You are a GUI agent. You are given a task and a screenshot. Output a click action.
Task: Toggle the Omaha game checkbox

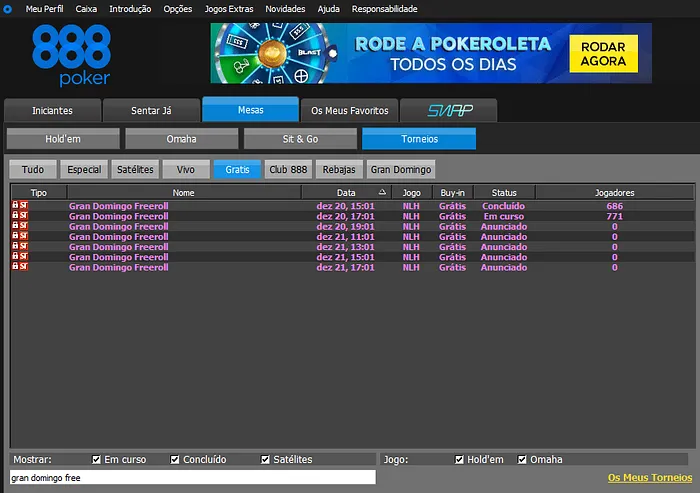pyautogui.click(x=522, y=460)
